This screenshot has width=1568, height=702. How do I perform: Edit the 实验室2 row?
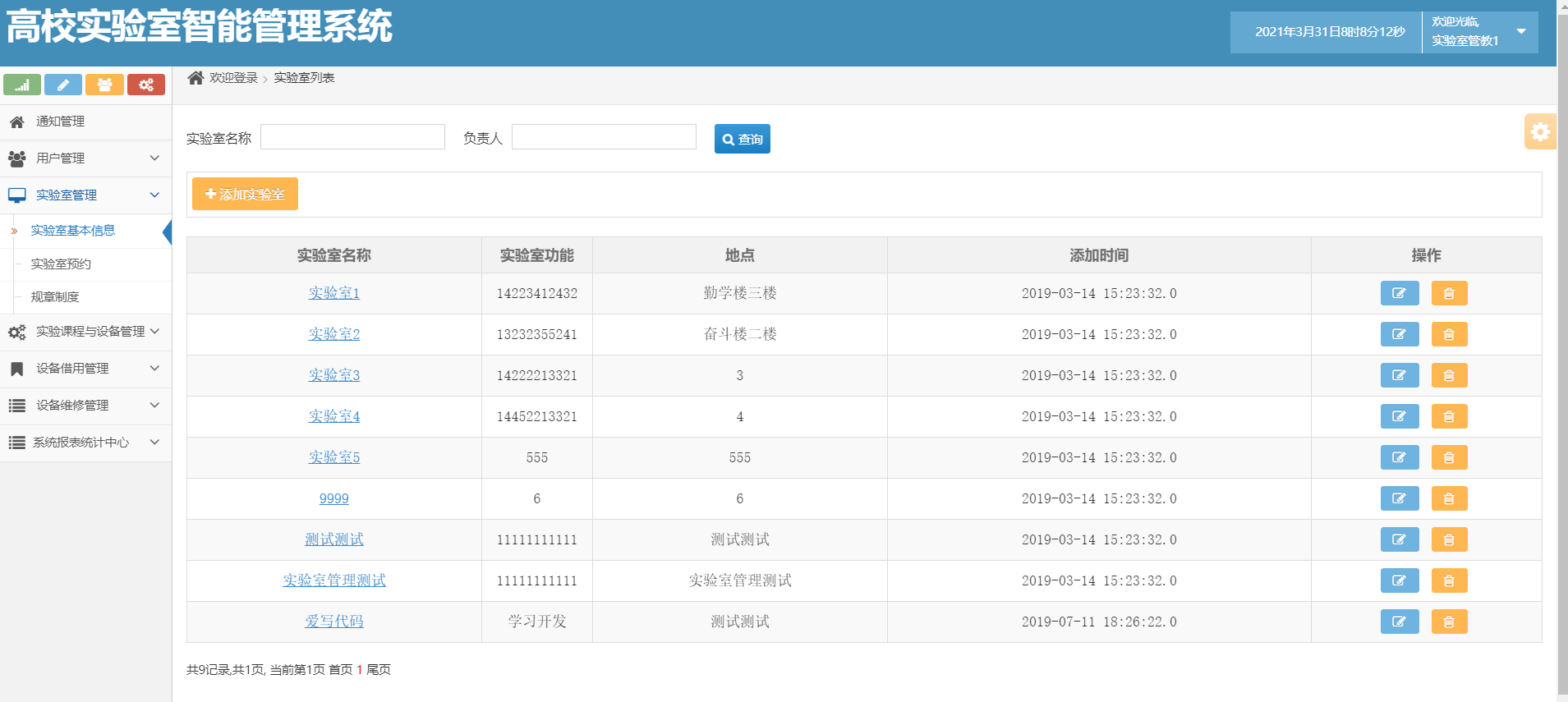[x=1400, y=334]
